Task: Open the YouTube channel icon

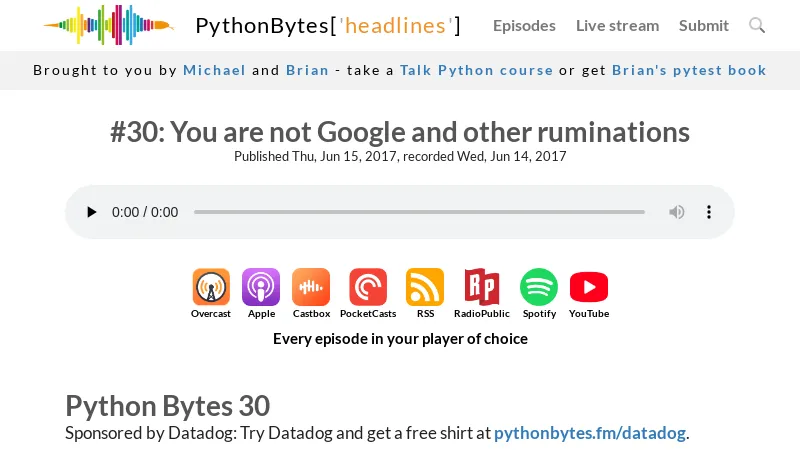Action: (x=589, y=288)
